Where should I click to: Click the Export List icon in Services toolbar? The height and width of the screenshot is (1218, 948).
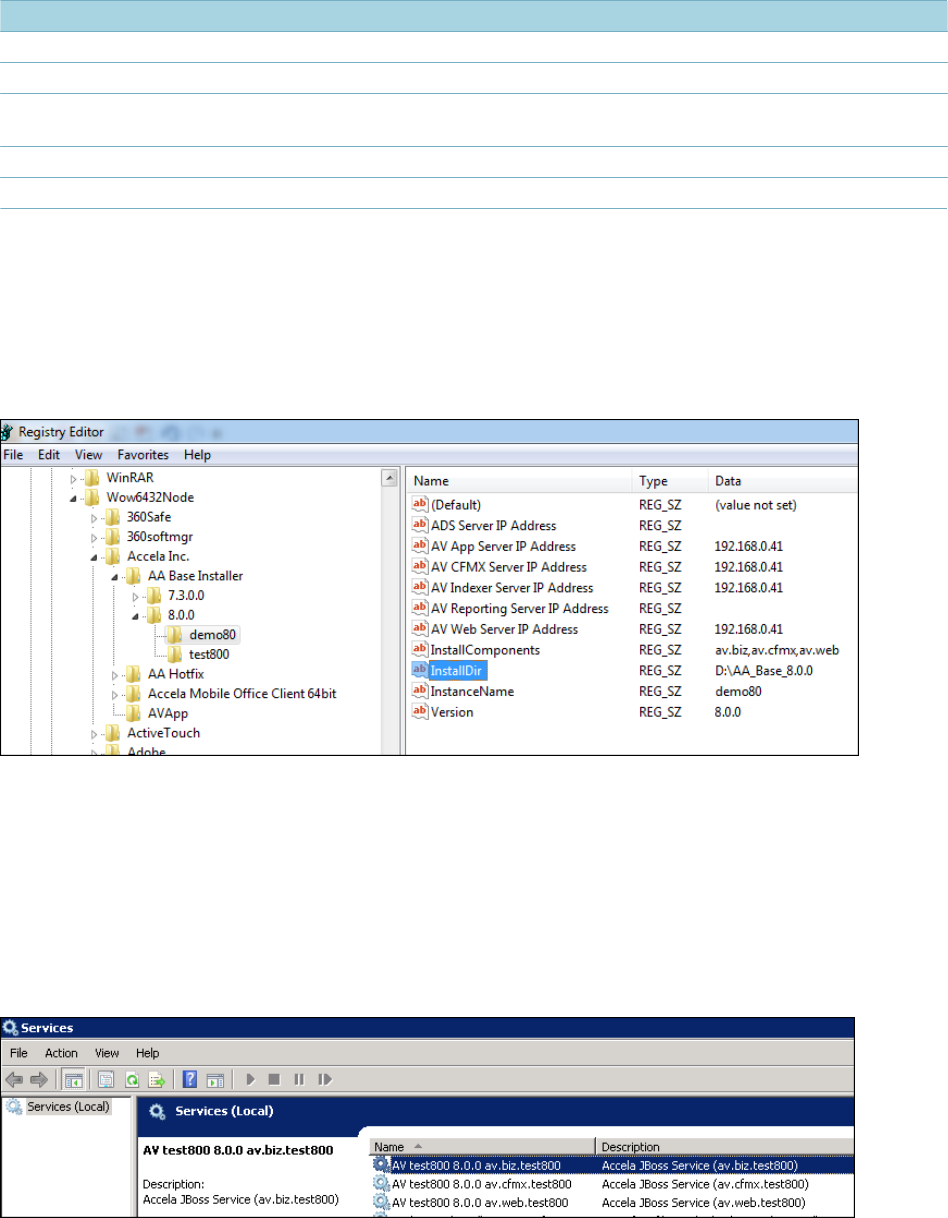(x=157, y=1080)
